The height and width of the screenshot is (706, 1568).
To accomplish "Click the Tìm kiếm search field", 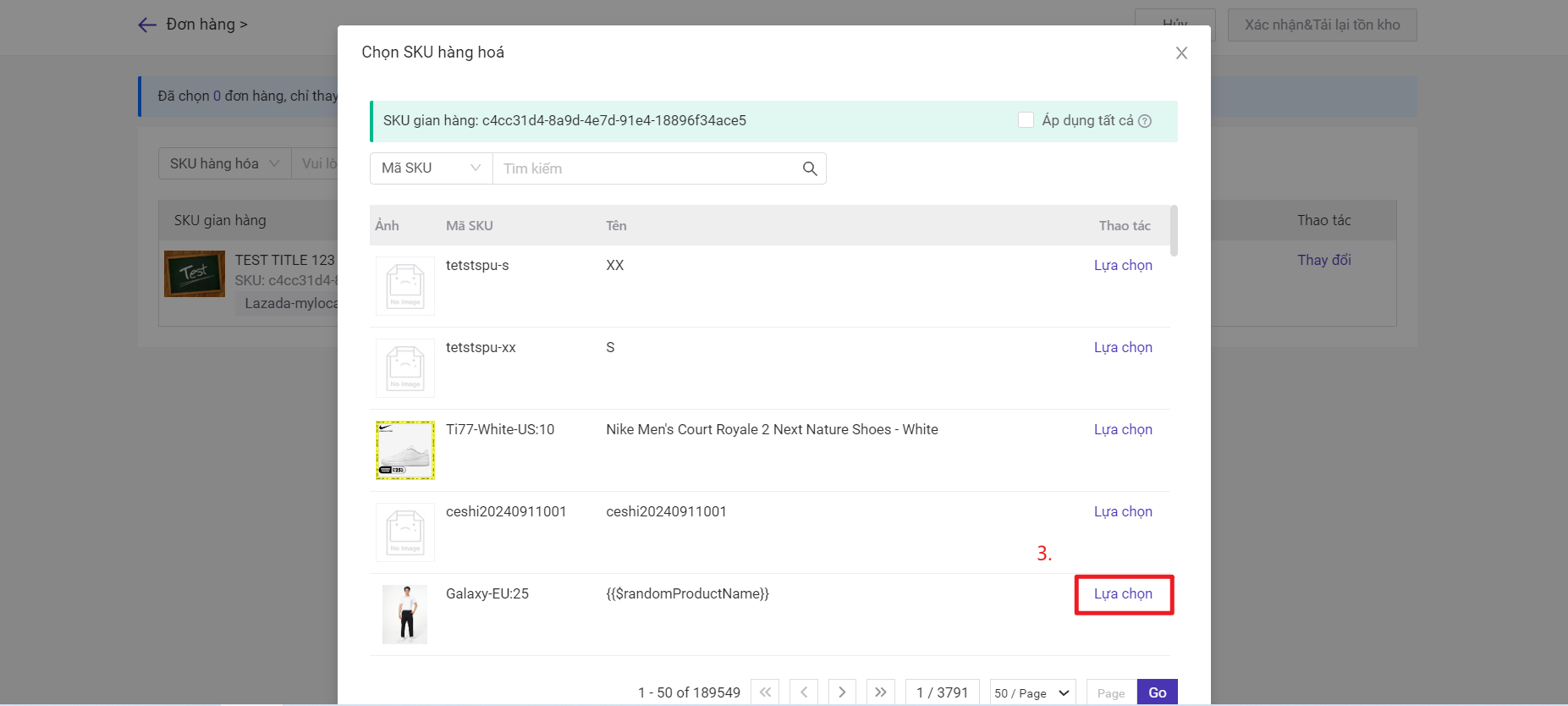I will 647,168.
